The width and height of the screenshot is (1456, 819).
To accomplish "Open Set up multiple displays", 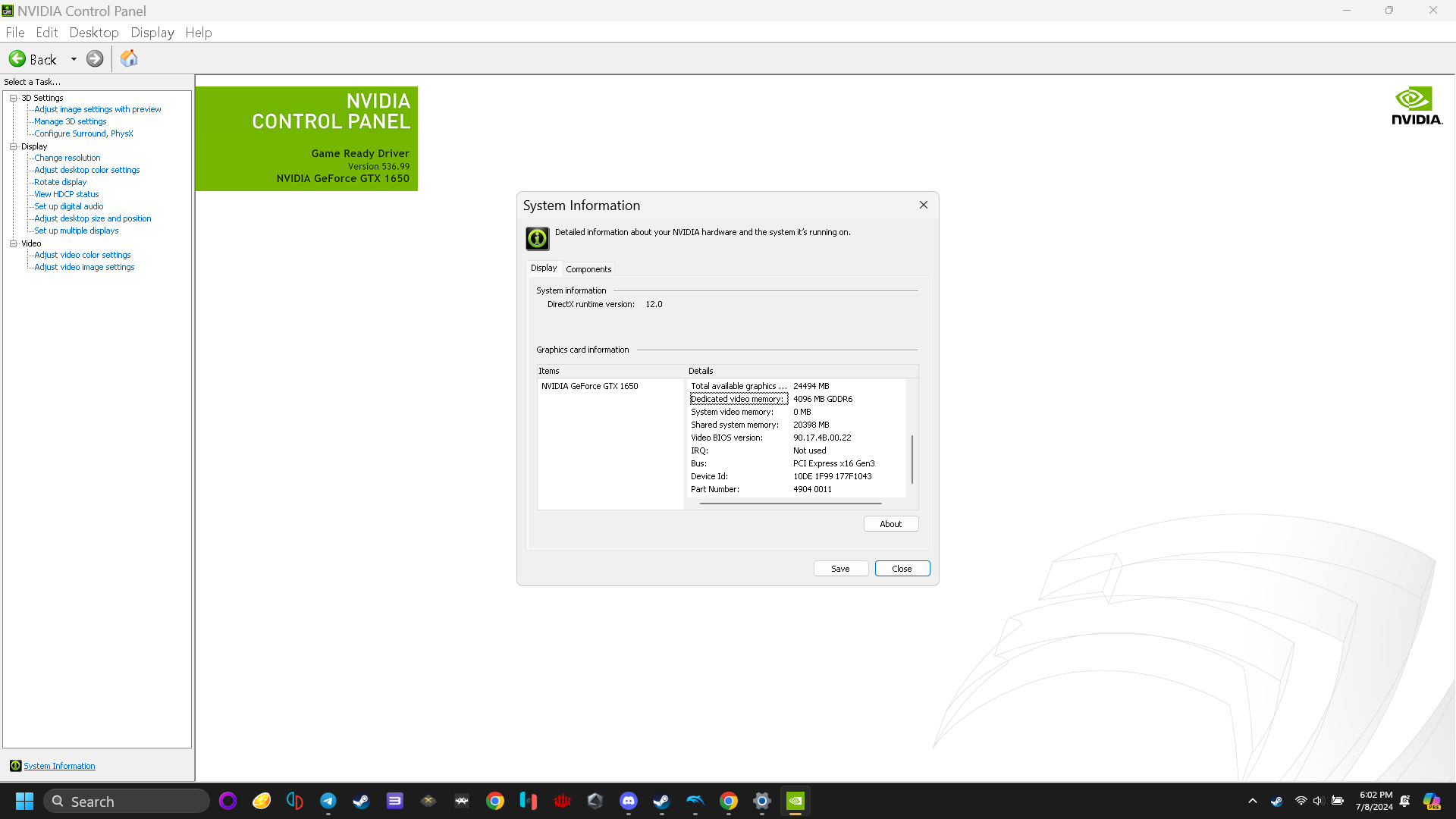I will [x=77, y=231].
